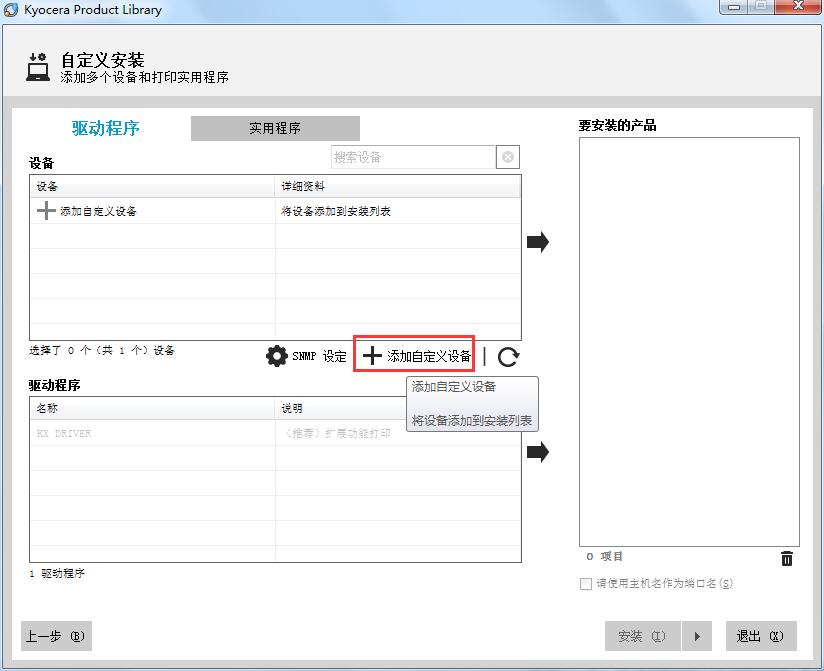Viewport: 824px width, 671px height.
Task: Click the 退出 (X) button
Action: tap(761, 636)
